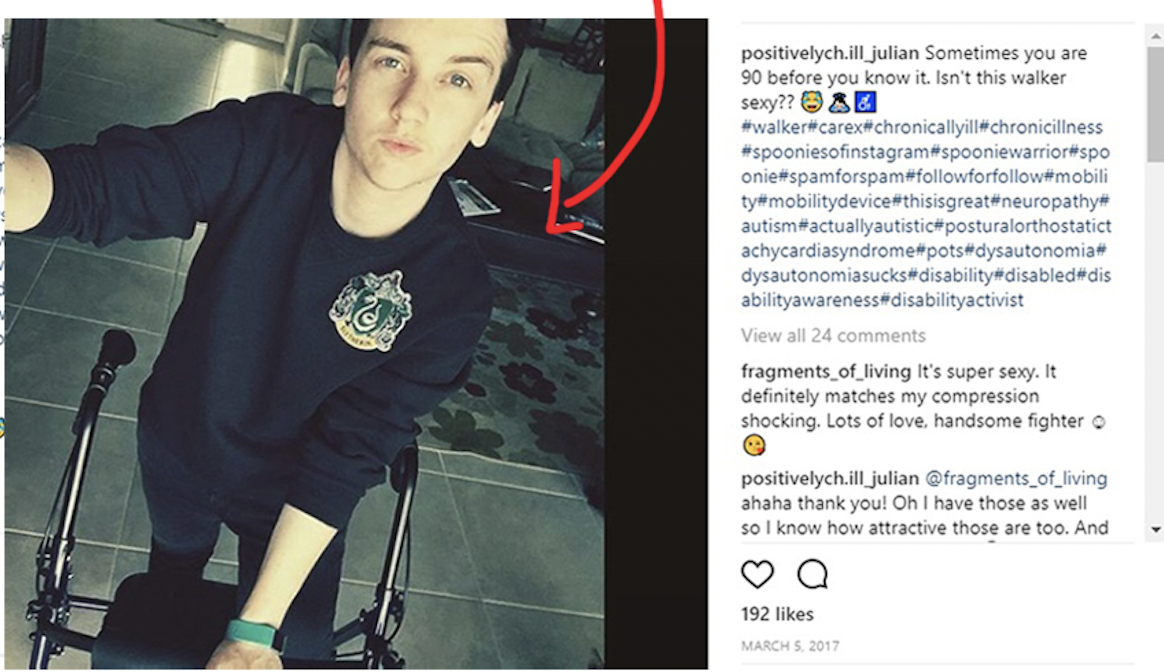This screenshot has width=1164, height=672.
Task: Open the March 5, 2017 timestamp
Action: click(790, 646)
